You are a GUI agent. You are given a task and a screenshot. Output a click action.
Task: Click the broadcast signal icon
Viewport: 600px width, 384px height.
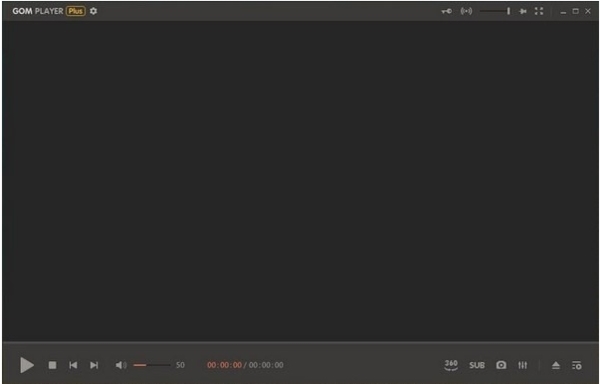pyautogui.click(x=466, y=11)
